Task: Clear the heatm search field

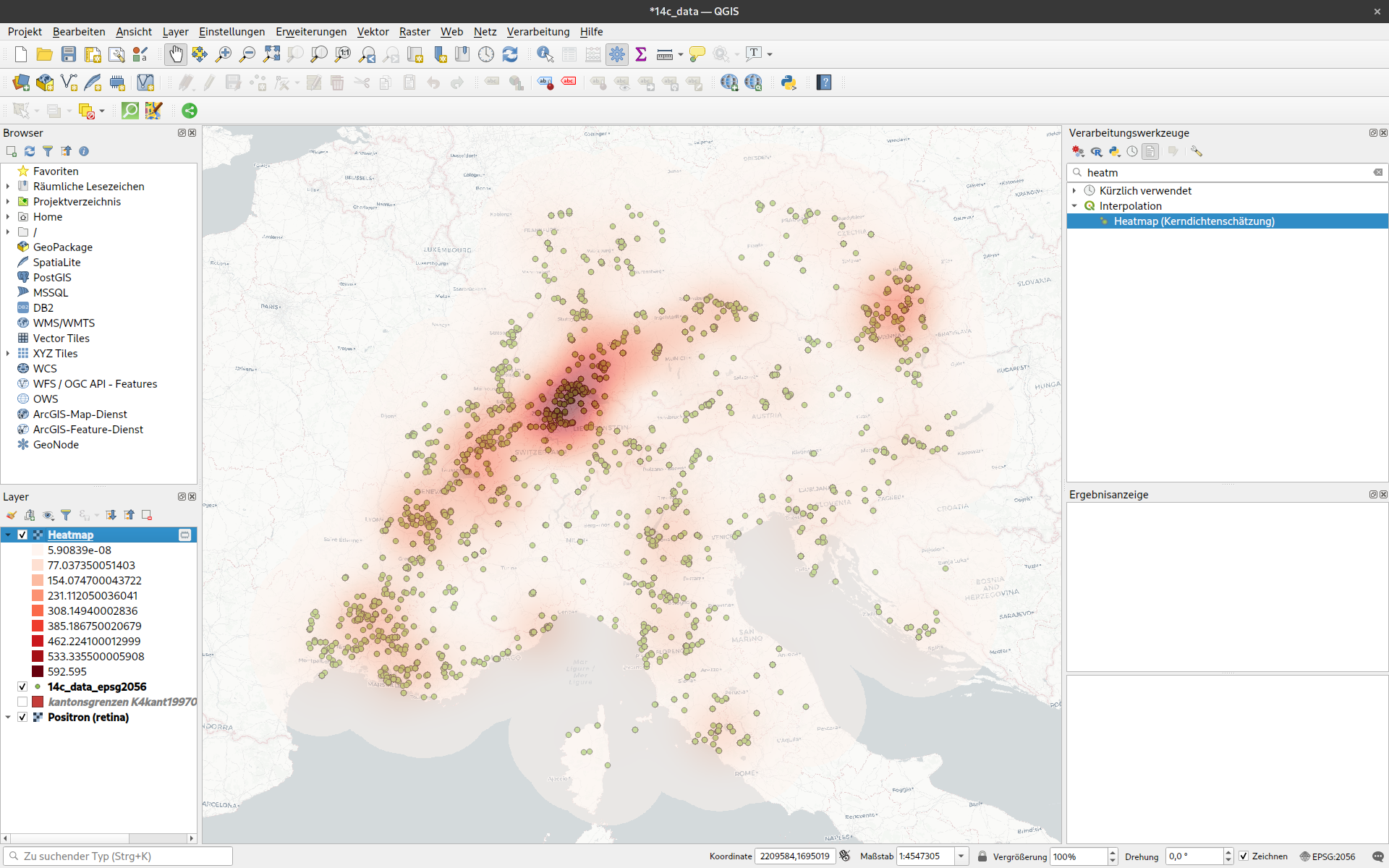Action: tap(1377, 172)
